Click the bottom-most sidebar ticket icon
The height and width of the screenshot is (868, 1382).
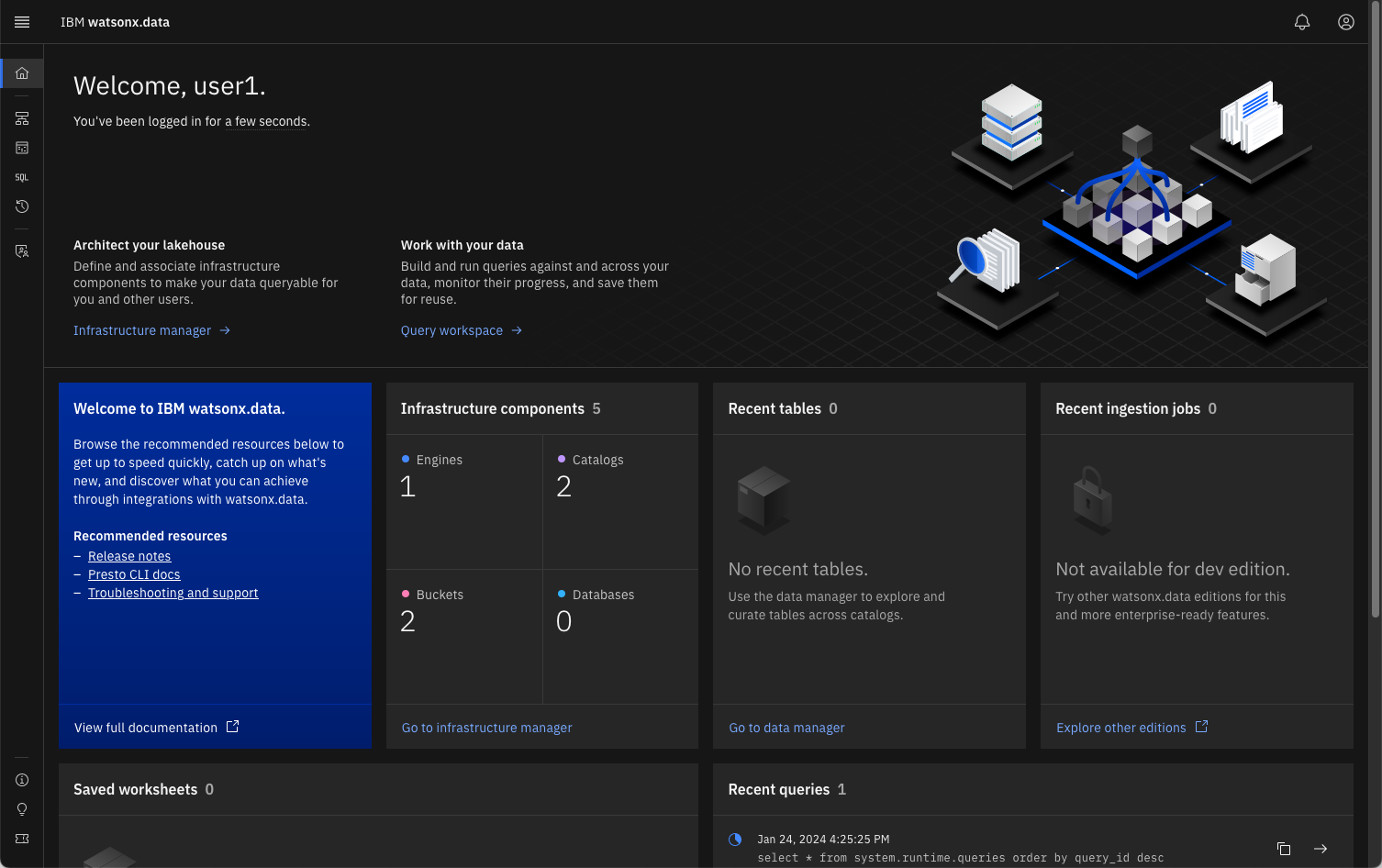click(x=22, y=839)
